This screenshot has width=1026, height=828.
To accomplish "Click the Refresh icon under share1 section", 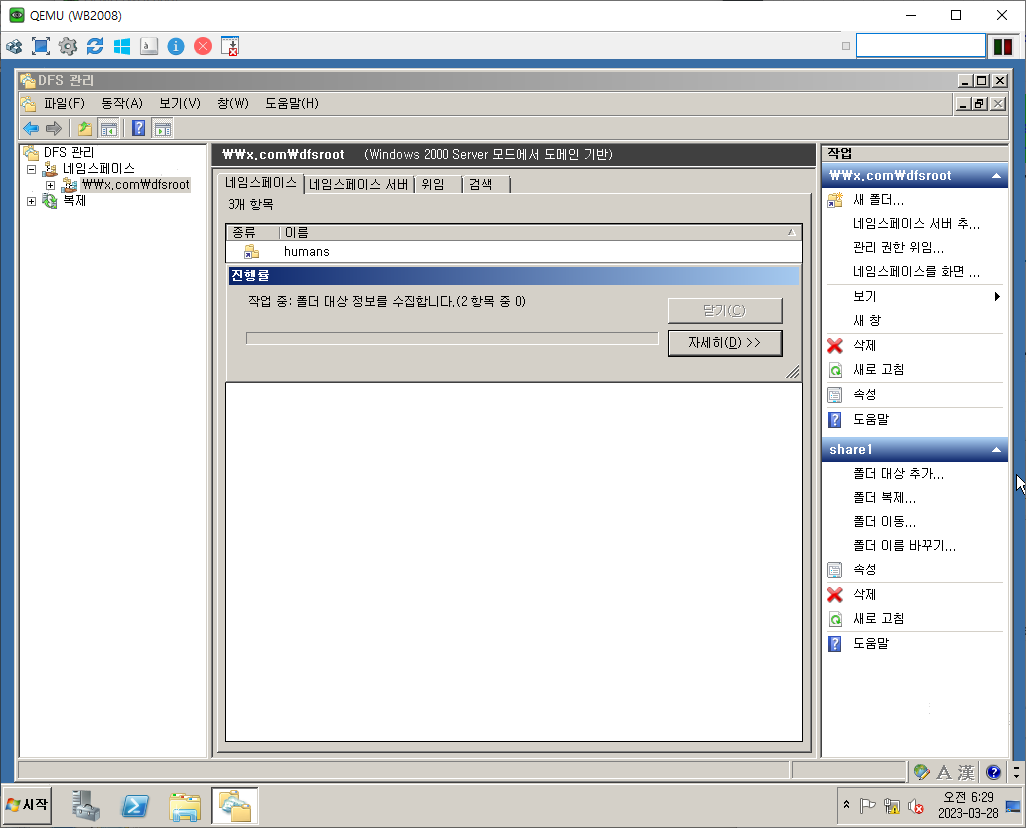I will 835,619.
